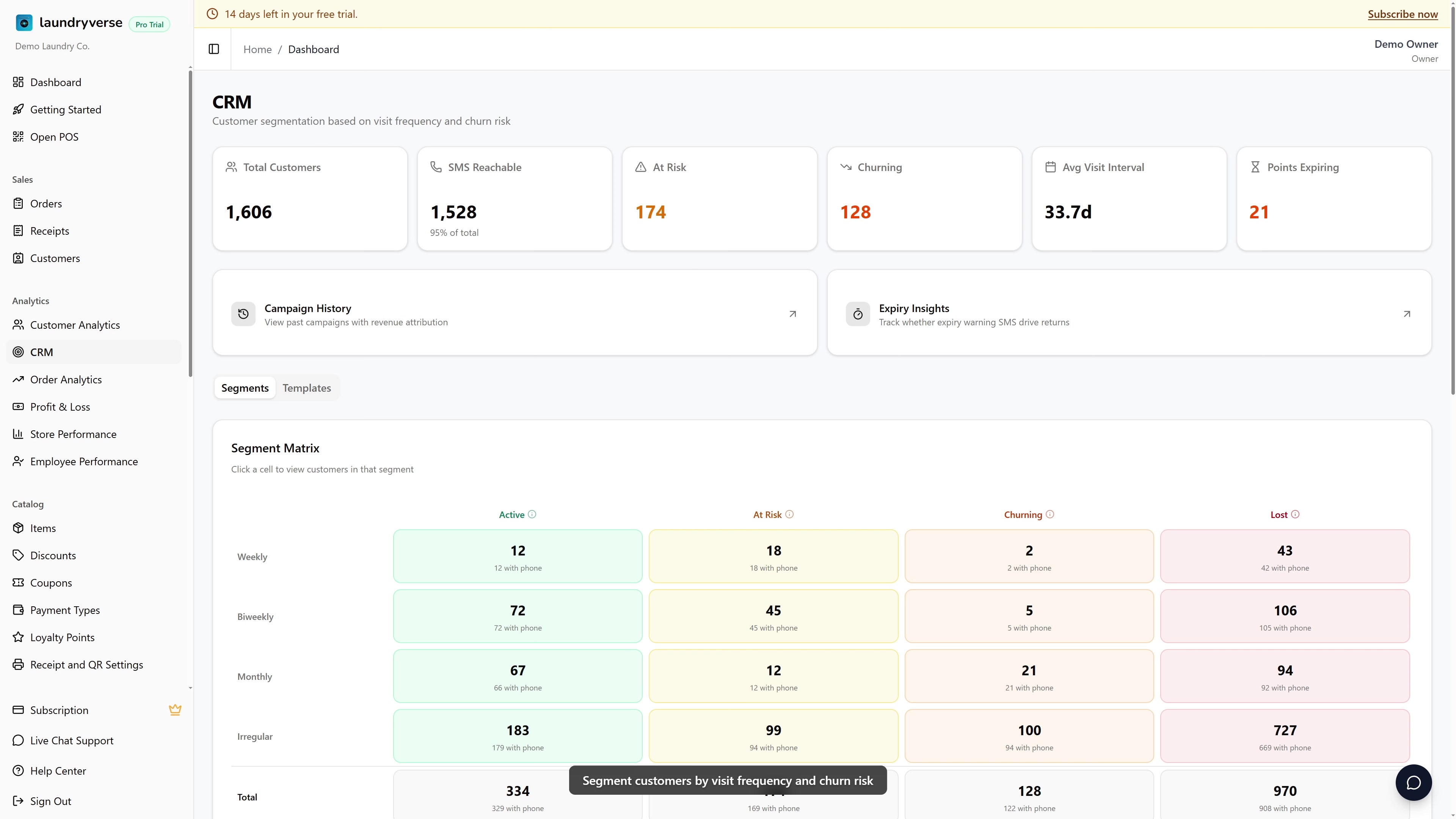Click the Avg Visit Interval card

coord(1129,198)
